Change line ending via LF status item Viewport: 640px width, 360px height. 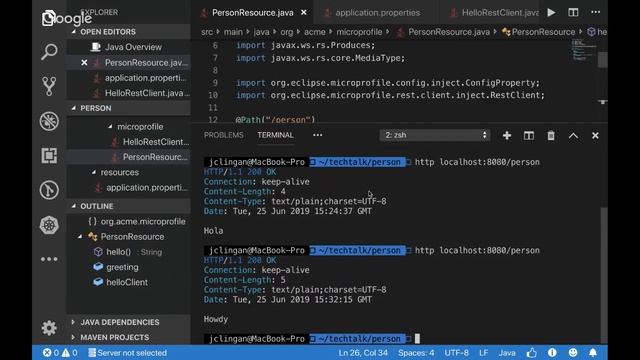coord(484,353)
